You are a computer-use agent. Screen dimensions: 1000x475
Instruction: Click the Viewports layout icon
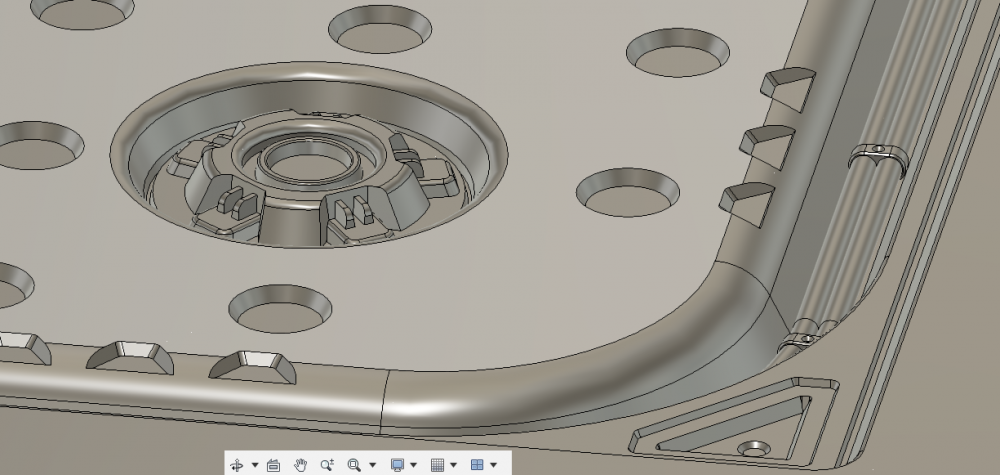(x=477, y=465)
